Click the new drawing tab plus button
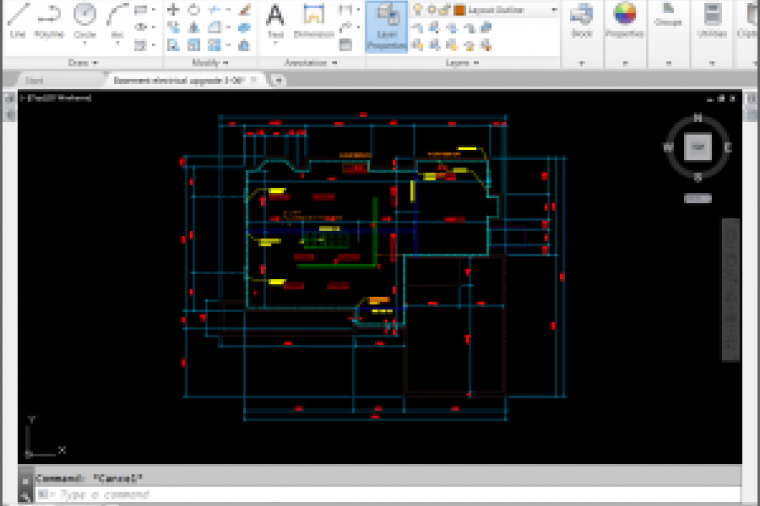760x506 pixels. [x=278, y=80]
